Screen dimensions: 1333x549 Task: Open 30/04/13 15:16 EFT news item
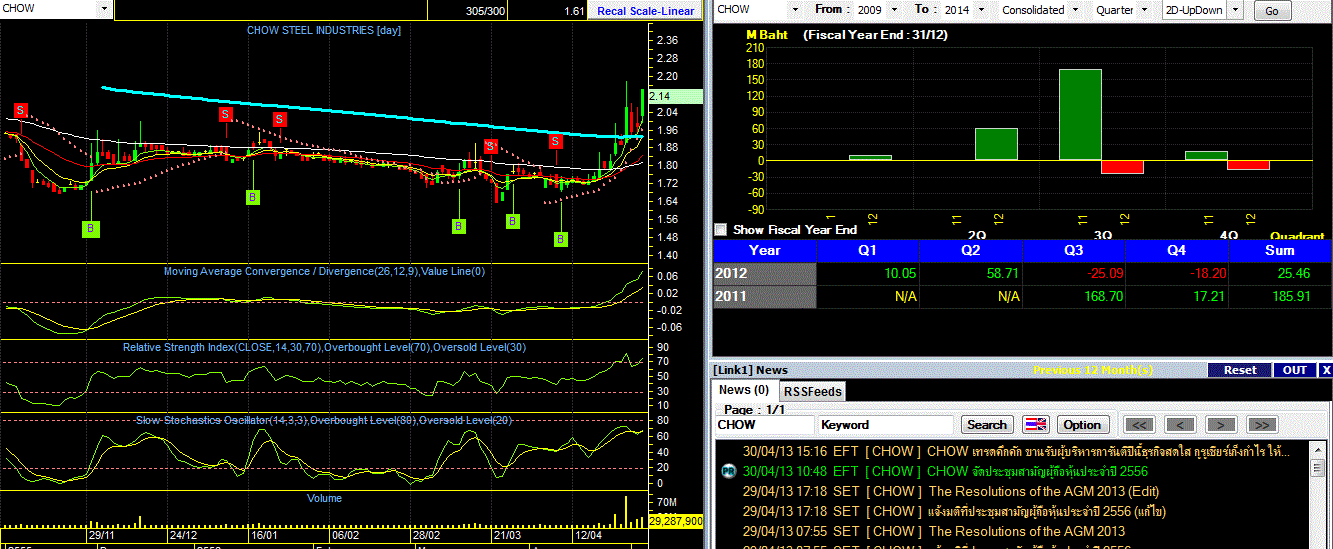1015,451
